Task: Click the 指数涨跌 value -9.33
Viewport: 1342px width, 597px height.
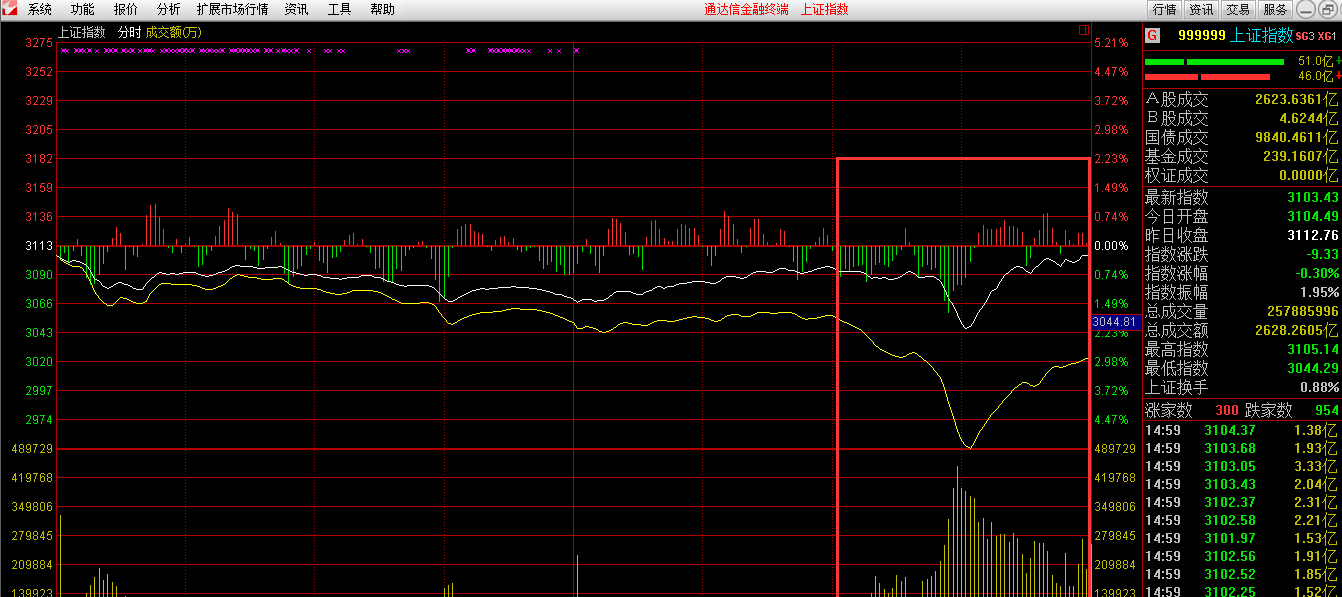Action: [x=1321, y=254]
